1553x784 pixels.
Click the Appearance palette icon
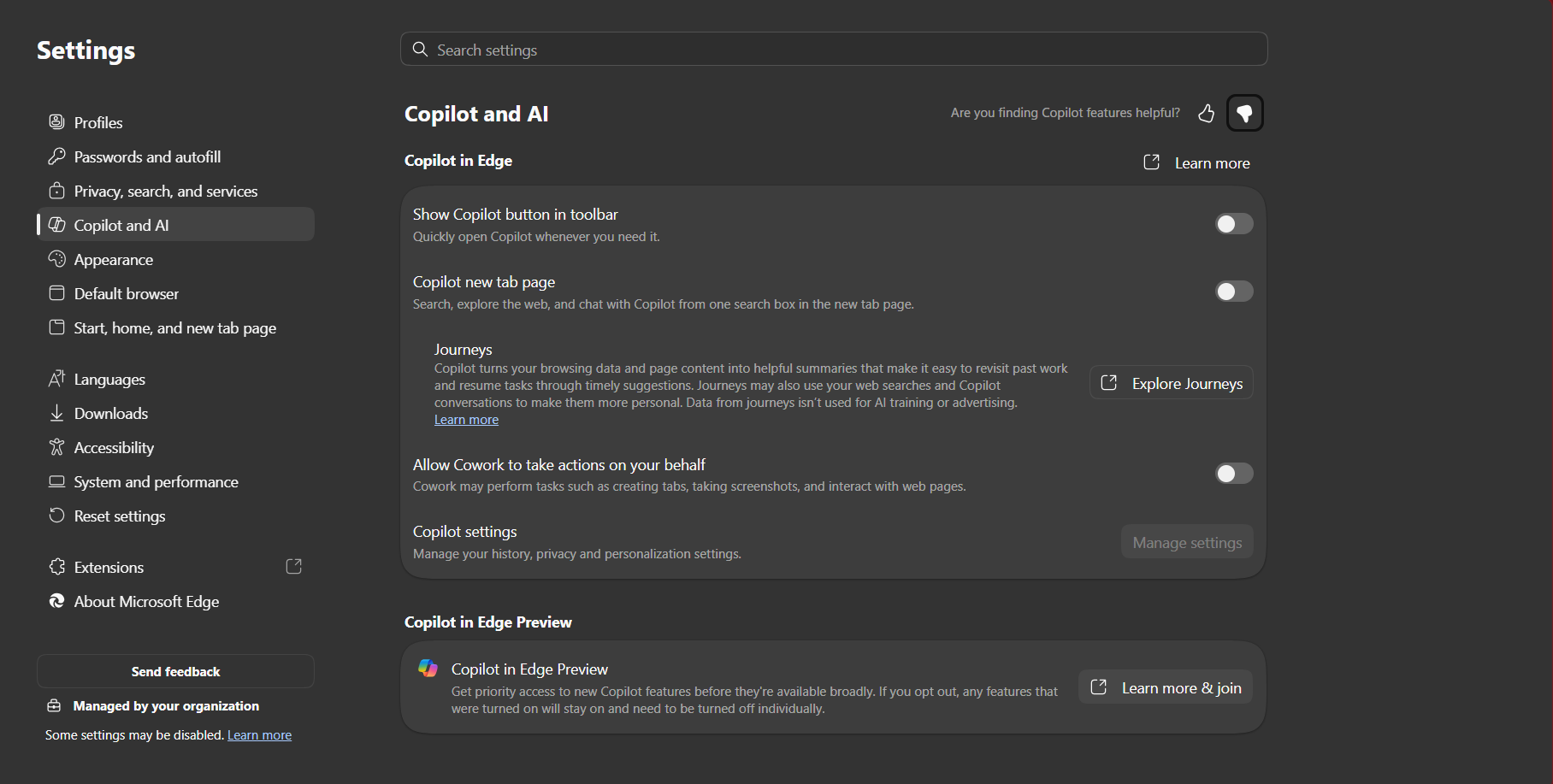pyautogui.click(x=56, y=259)
